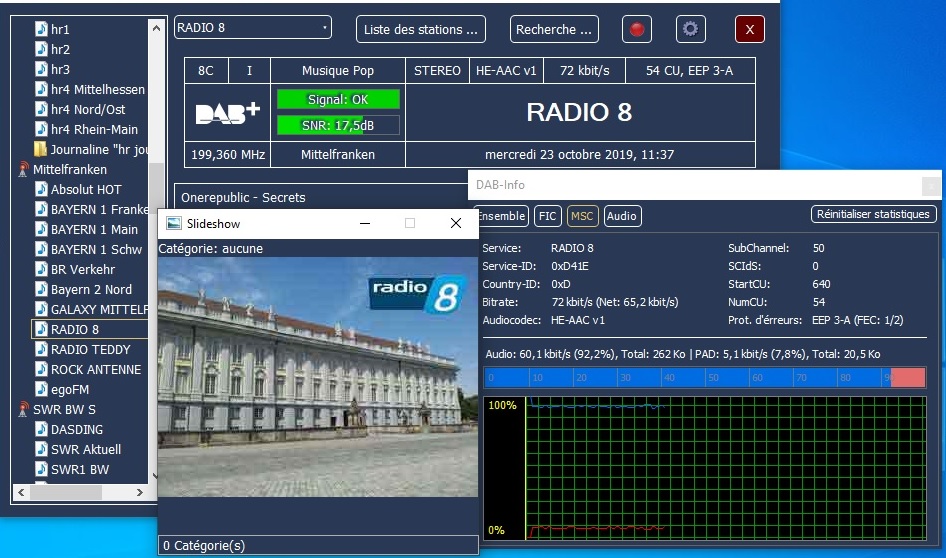Viewport: 946px width, 558px height.
Task: Tune to hr4 Nord/Ost
Action: tap(88, 109)
